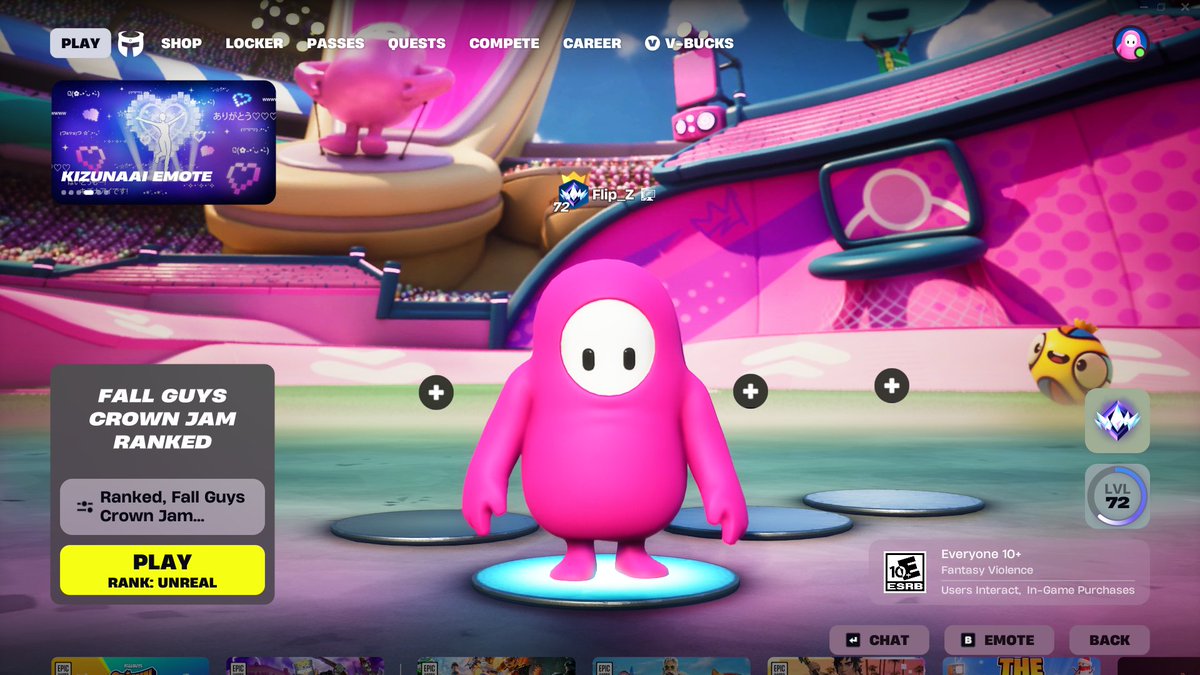Screen dimensions: 1200x675
Task: Open the profile avatar in top right
Action: tap(1131, 43)
